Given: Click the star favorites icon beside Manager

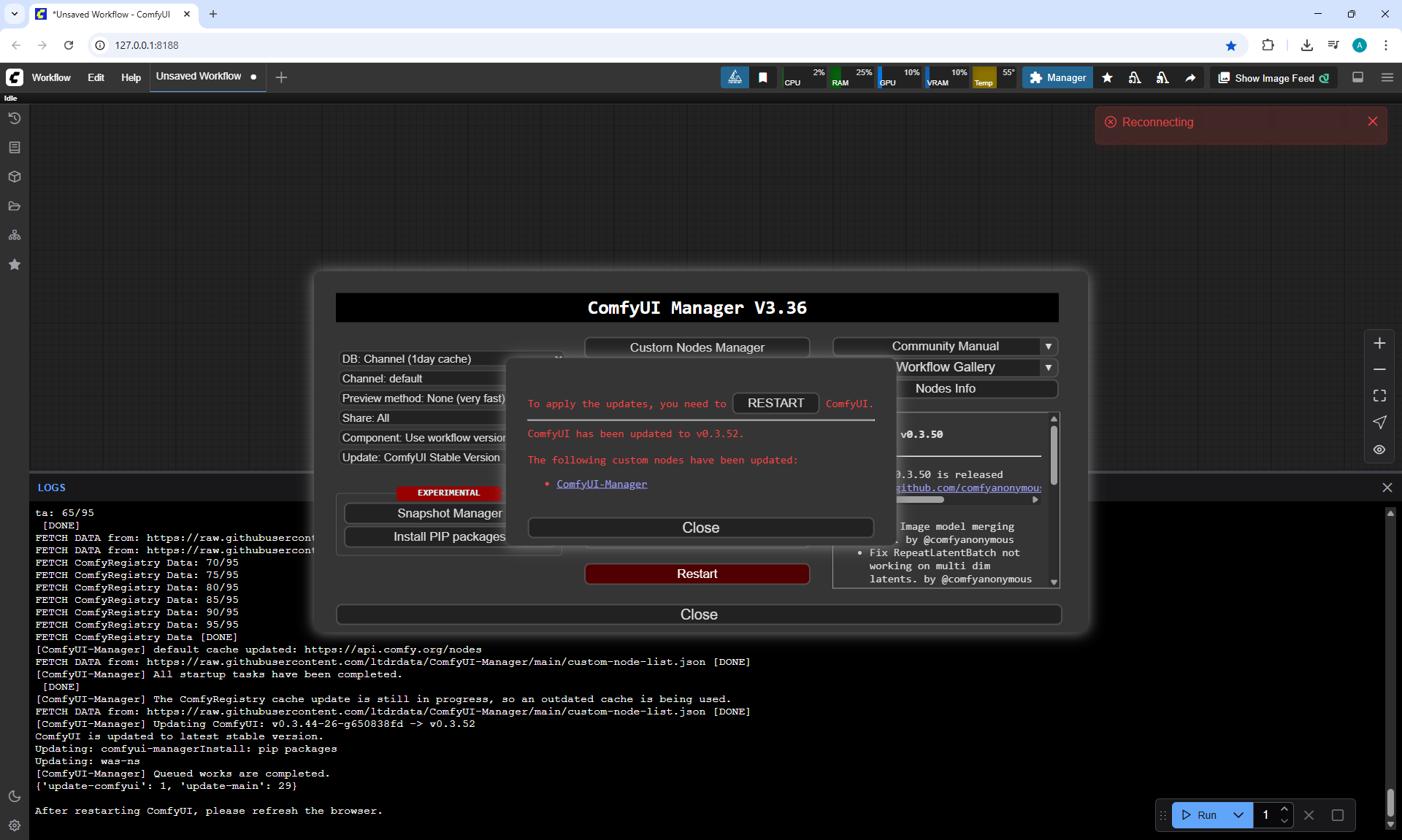Looking at the screenshot, I should (x=1107, y=78).
